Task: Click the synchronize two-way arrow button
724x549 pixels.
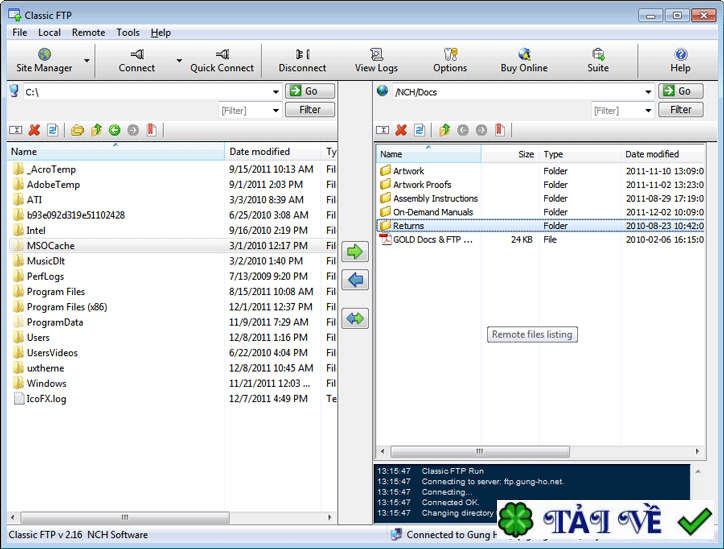Action: 355,319
